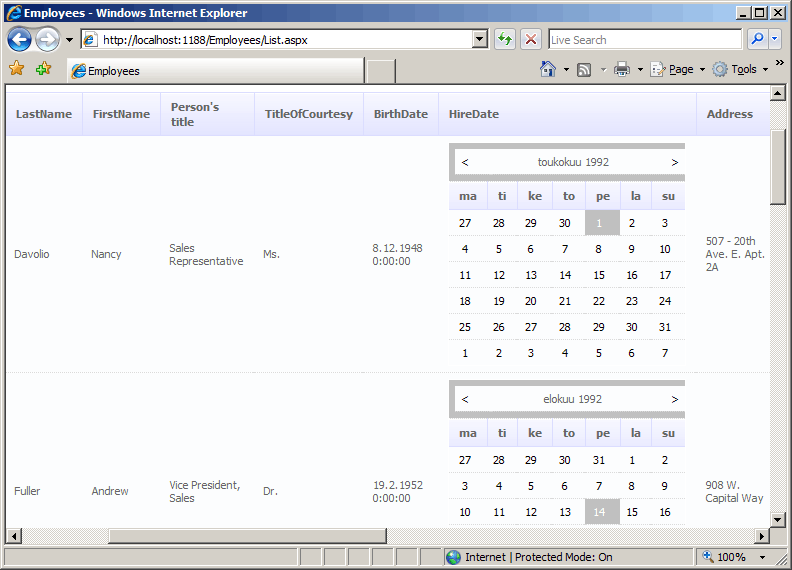Open the Page menu
Image resolution: width=792 pixels, height=570 pixels.
tap(677, 69)
